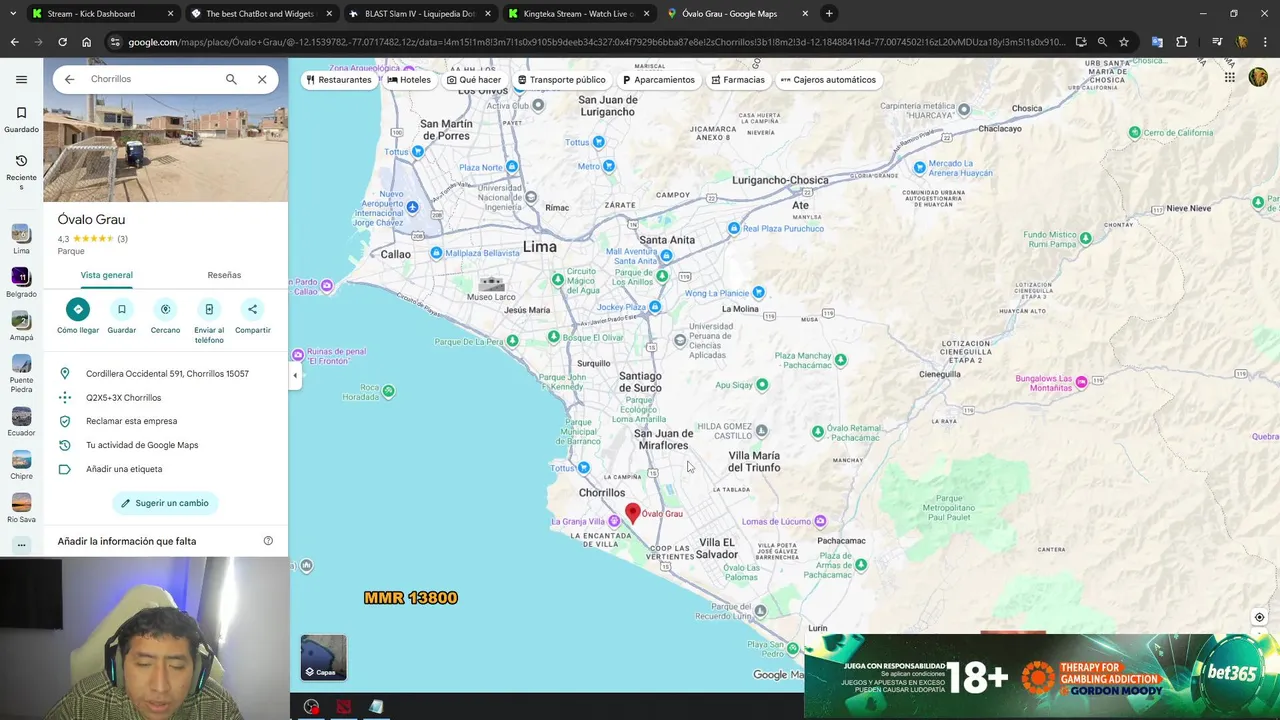Click the search magnifier in search box
The image size is (1280, 720).
tap(231, 79)
